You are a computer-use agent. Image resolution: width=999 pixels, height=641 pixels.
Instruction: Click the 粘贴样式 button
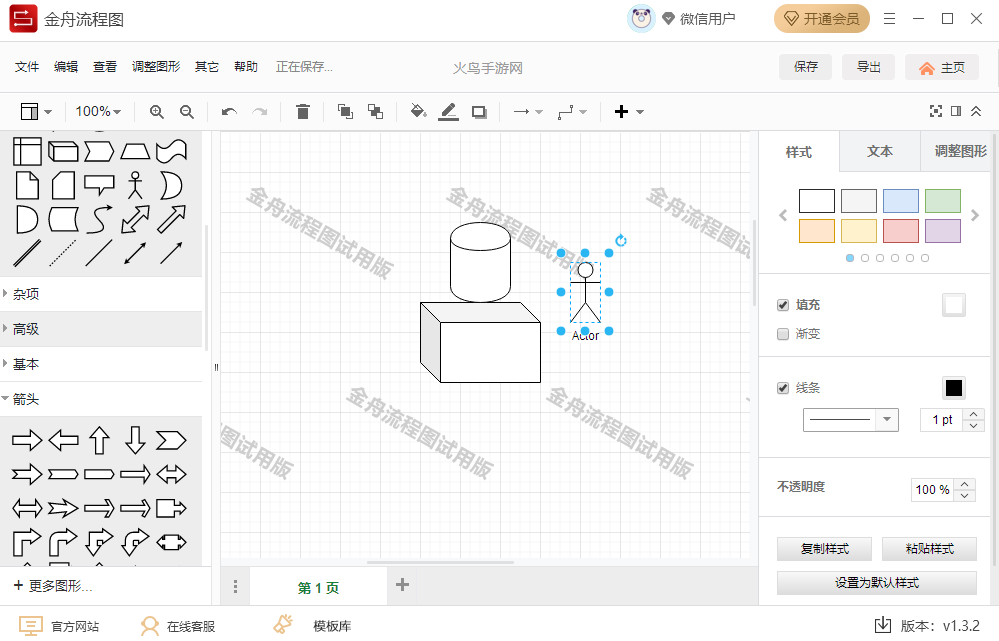coord(929,549)
